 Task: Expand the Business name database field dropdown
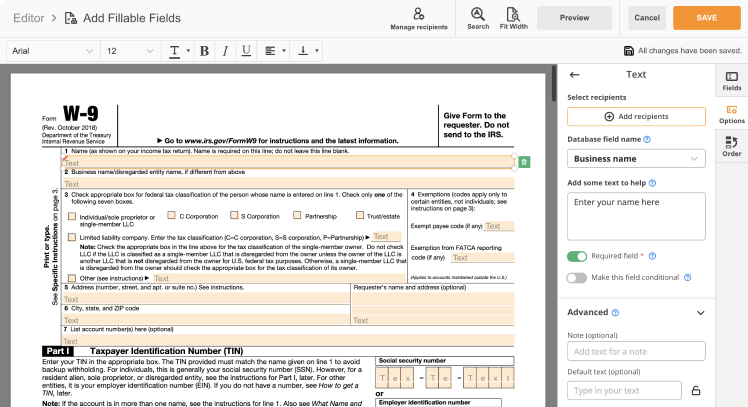tap(636, 158)
